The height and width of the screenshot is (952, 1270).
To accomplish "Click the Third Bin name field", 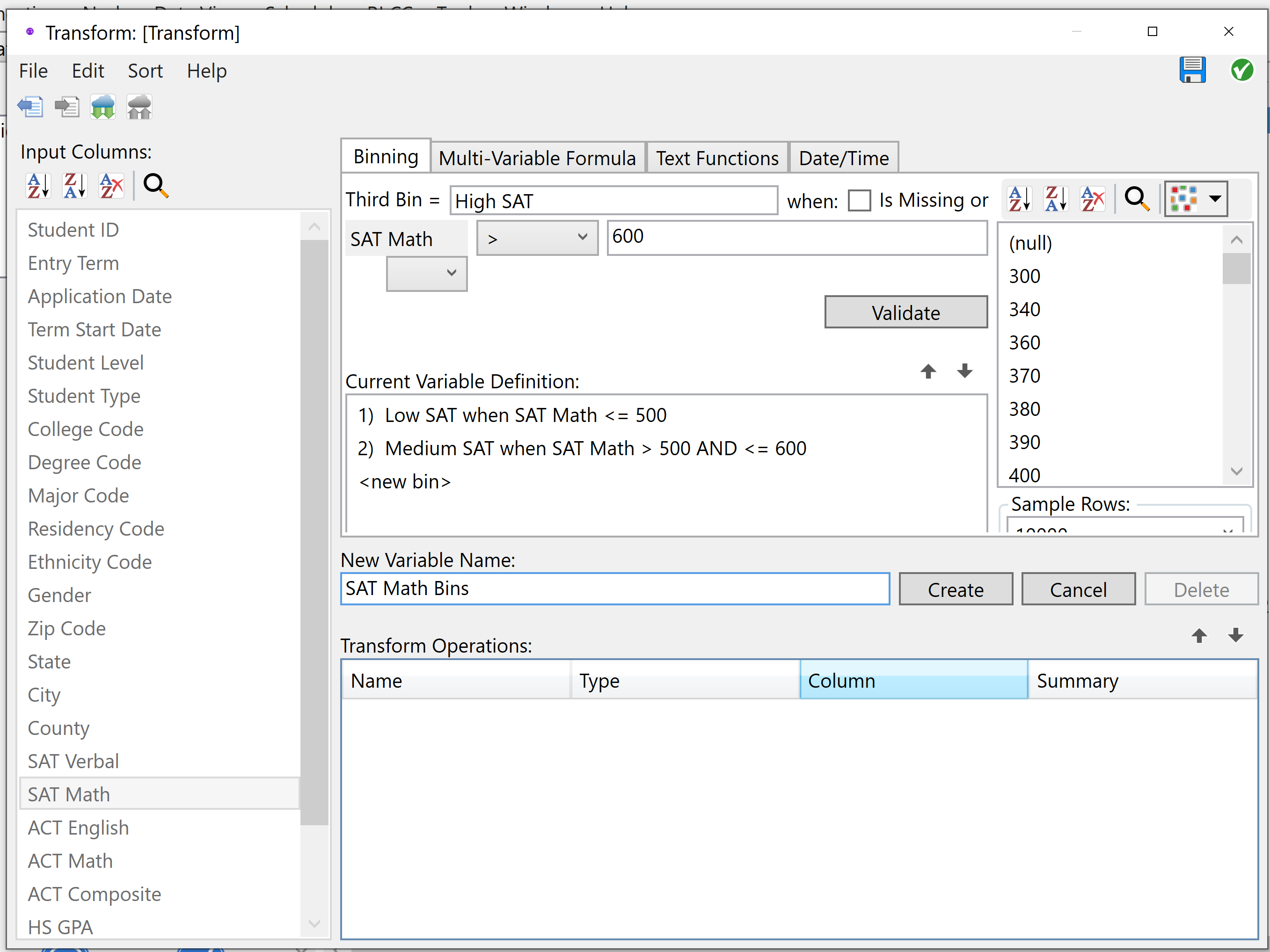I will click(x=614, y=201).
